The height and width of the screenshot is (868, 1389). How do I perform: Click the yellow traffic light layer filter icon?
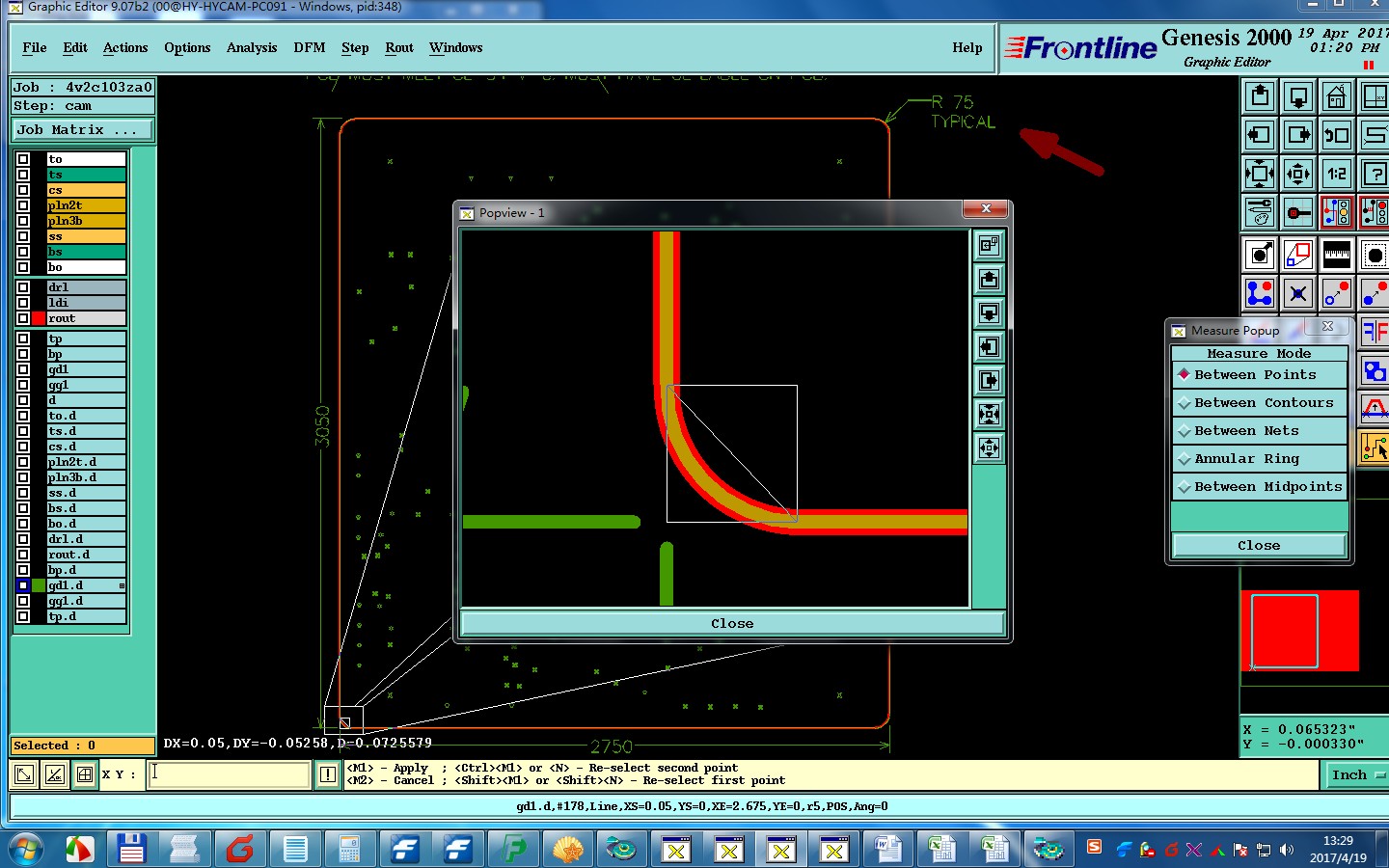click(x=1337, y=212)
